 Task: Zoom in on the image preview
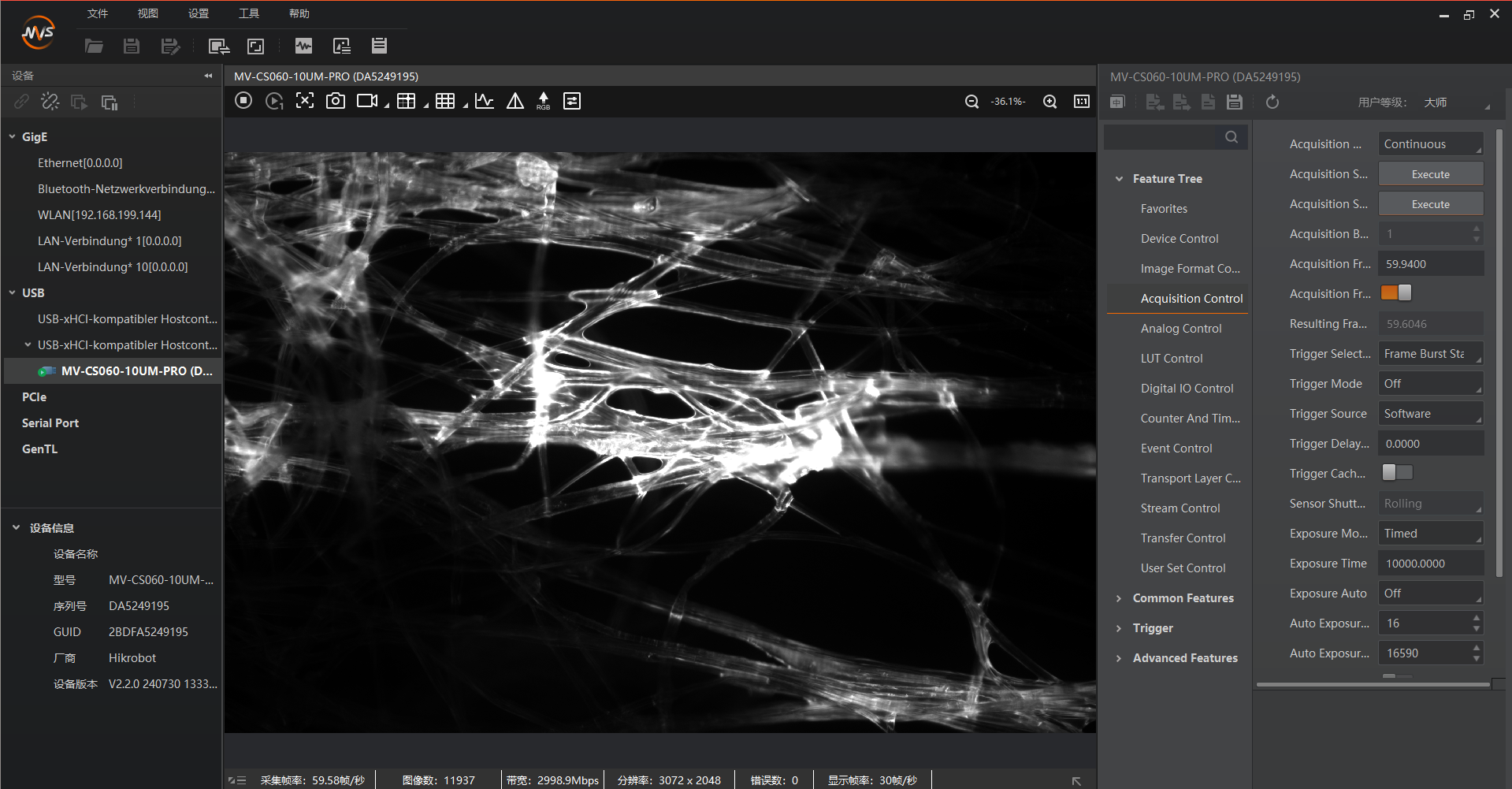pyautogui.click(x=1049, y=102)
